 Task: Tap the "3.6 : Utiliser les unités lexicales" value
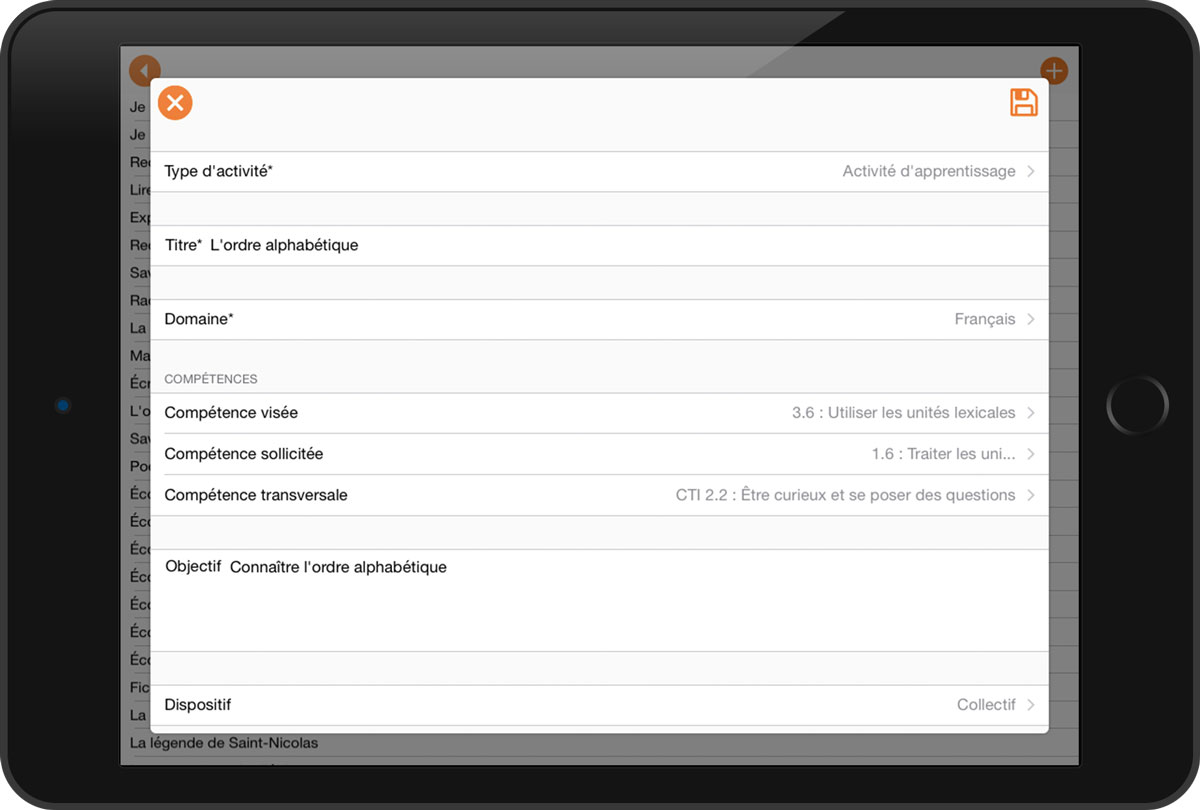coord(903,413)
